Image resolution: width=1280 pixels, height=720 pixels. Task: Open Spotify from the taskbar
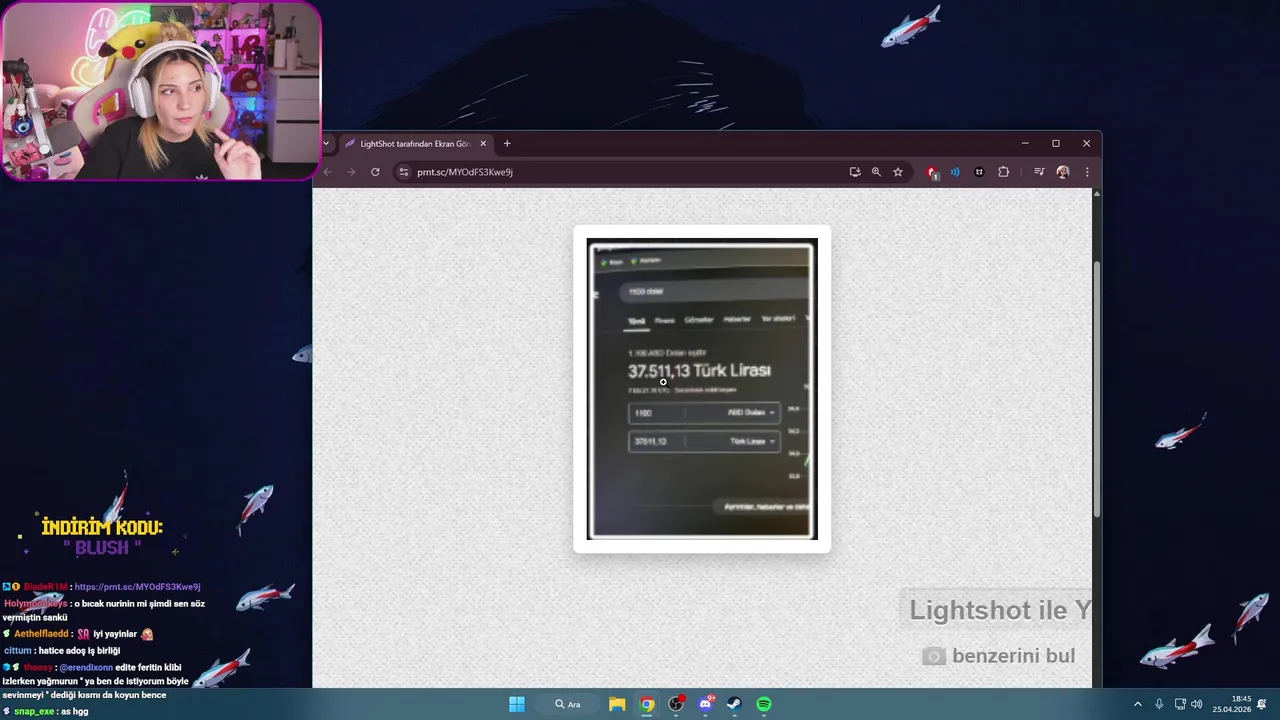763,704
